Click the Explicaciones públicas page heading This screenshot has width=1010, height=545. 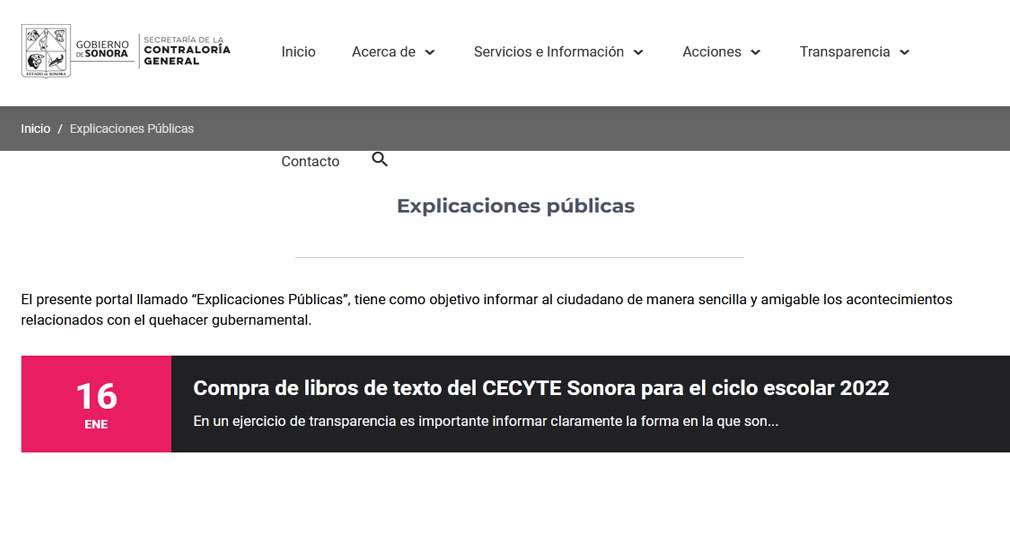515,206
